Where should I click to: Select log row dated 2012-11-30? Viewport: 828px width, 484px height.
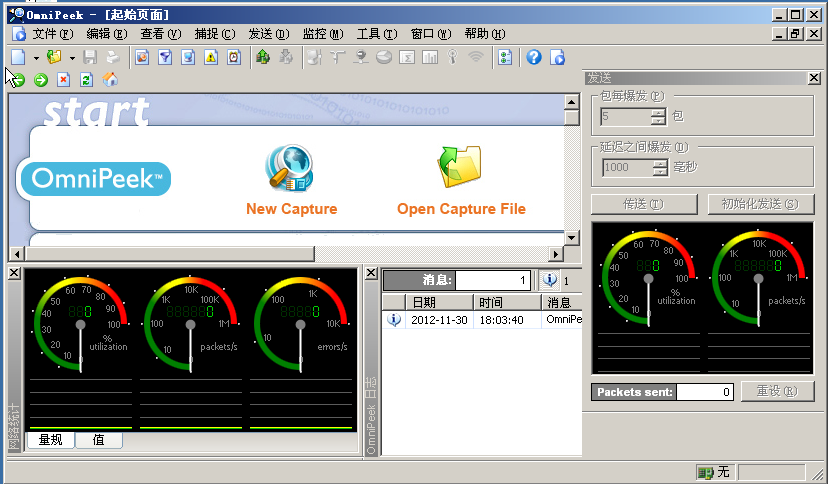[482, 320]
